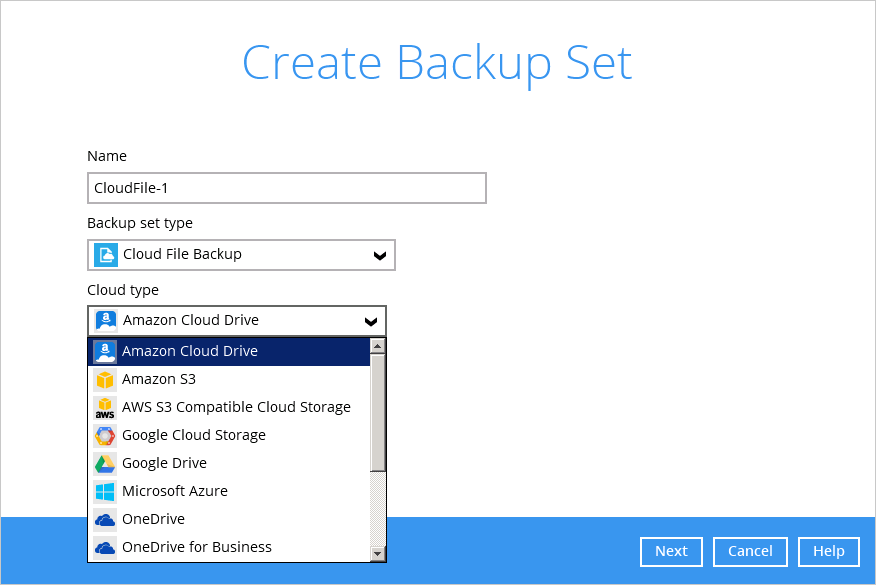Click the Name field containing CloudFile-1

tap(286, 188)
